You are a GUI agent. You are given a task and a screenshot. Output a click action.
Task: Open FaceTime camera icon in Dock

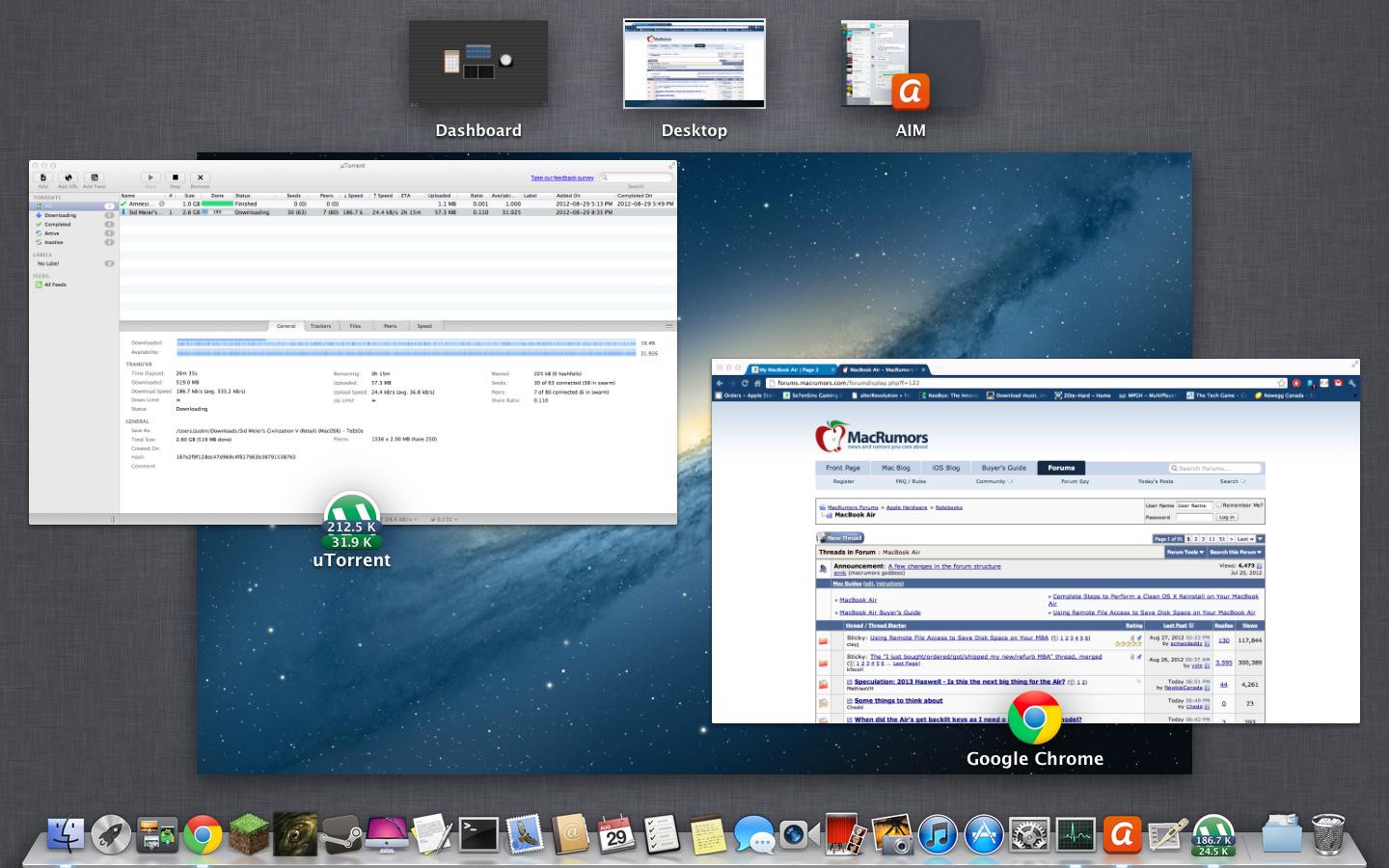pyautogui.click(x=799, y=834)
